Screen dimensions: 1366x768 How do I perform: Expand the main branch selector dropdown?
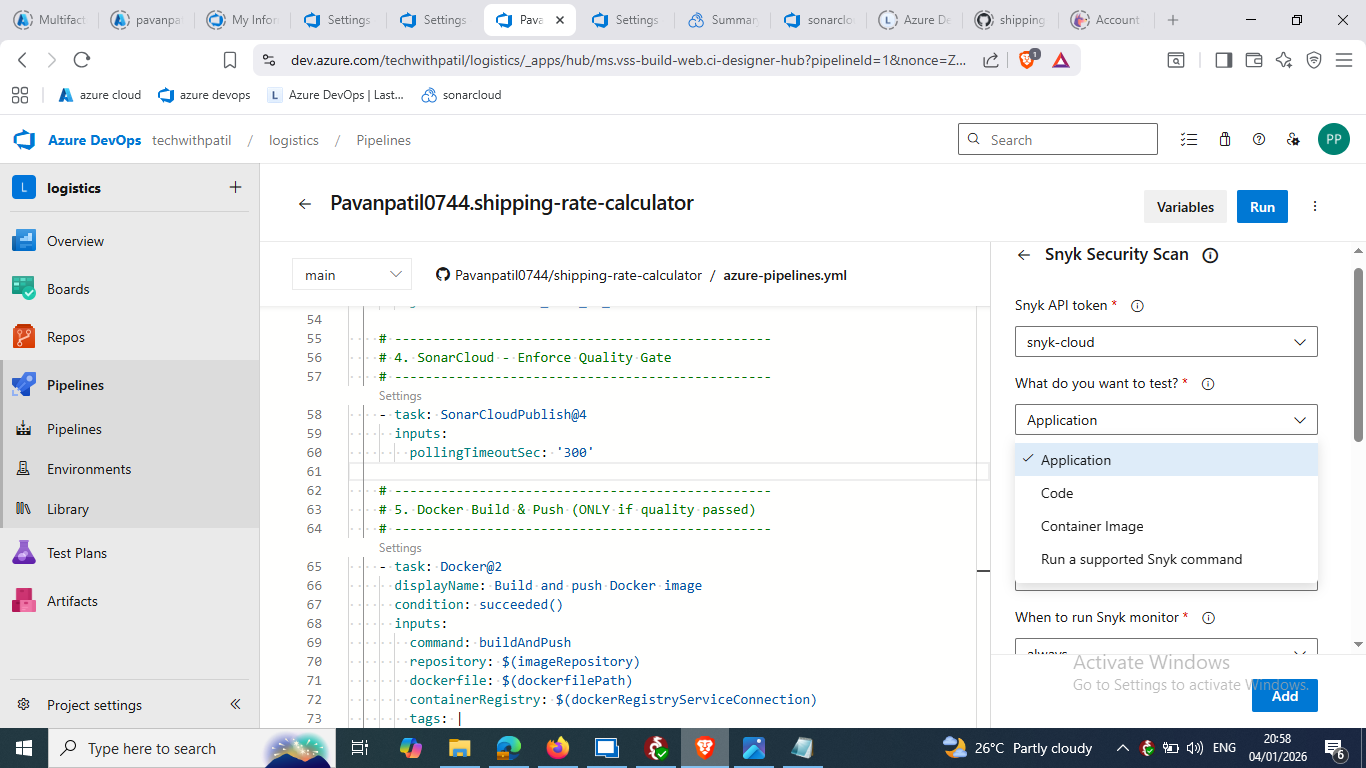tap(351, 274)
